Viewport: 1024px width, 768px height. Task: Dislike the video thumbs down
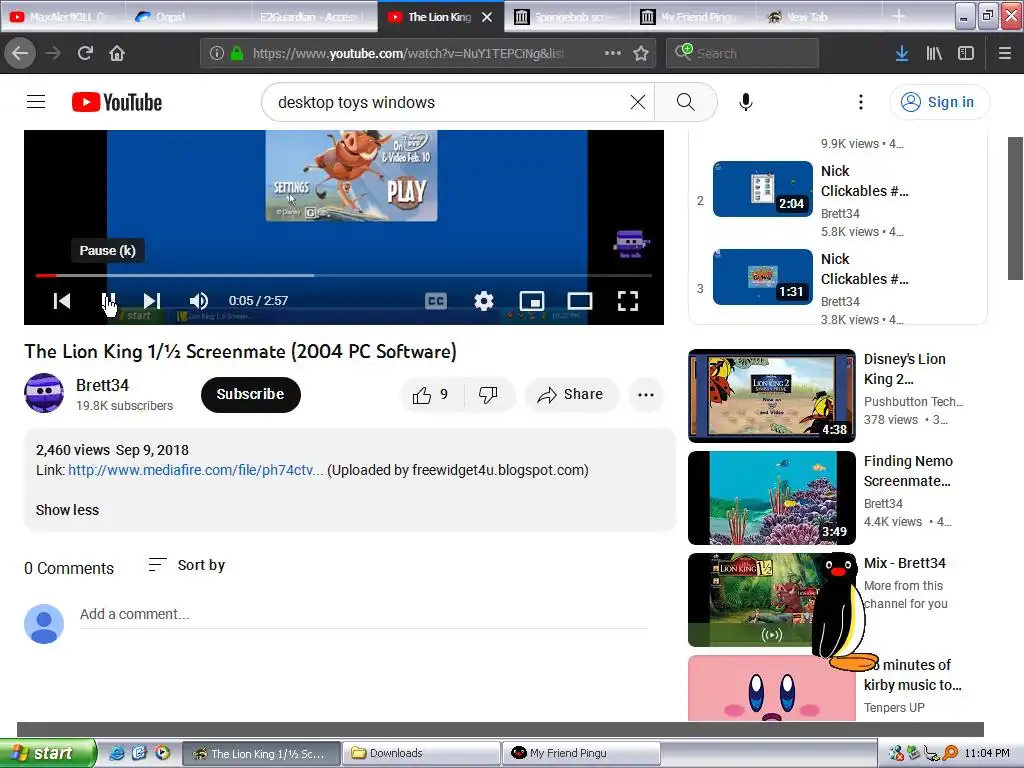[x=488, y=394]
